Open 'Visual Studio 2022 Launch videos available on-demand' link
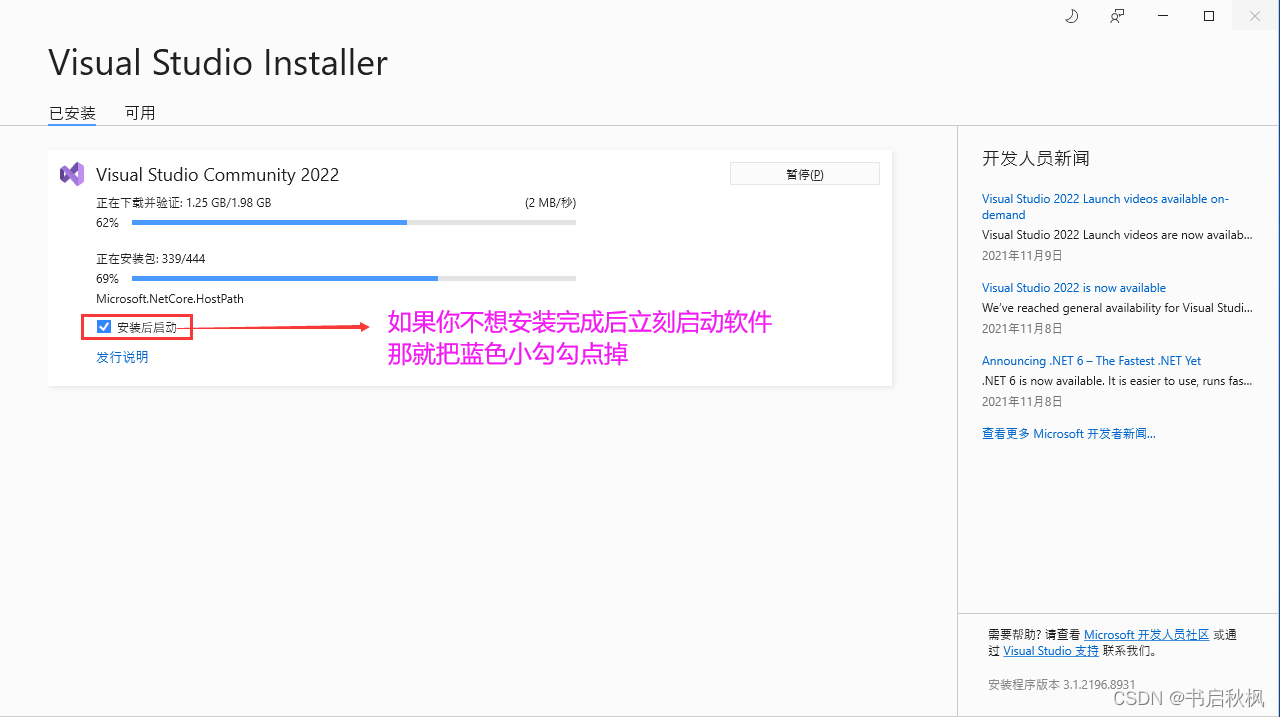 1105,207
